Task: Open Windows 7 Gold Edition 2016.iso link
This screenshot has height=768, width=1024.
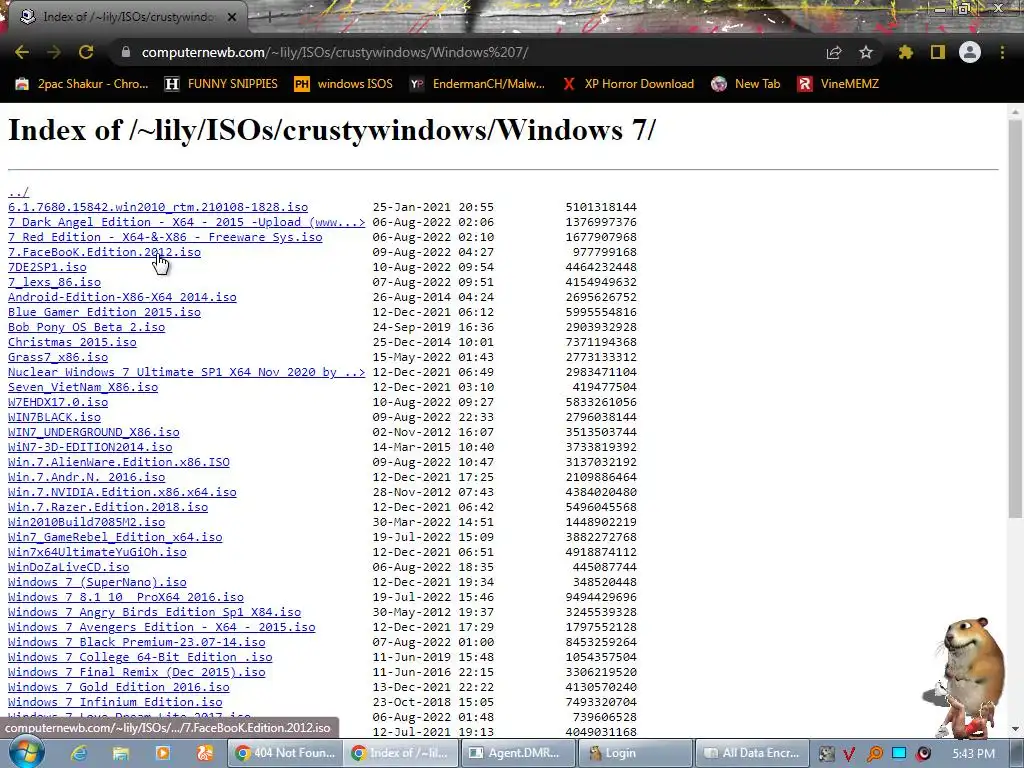Action: [119, 688]
